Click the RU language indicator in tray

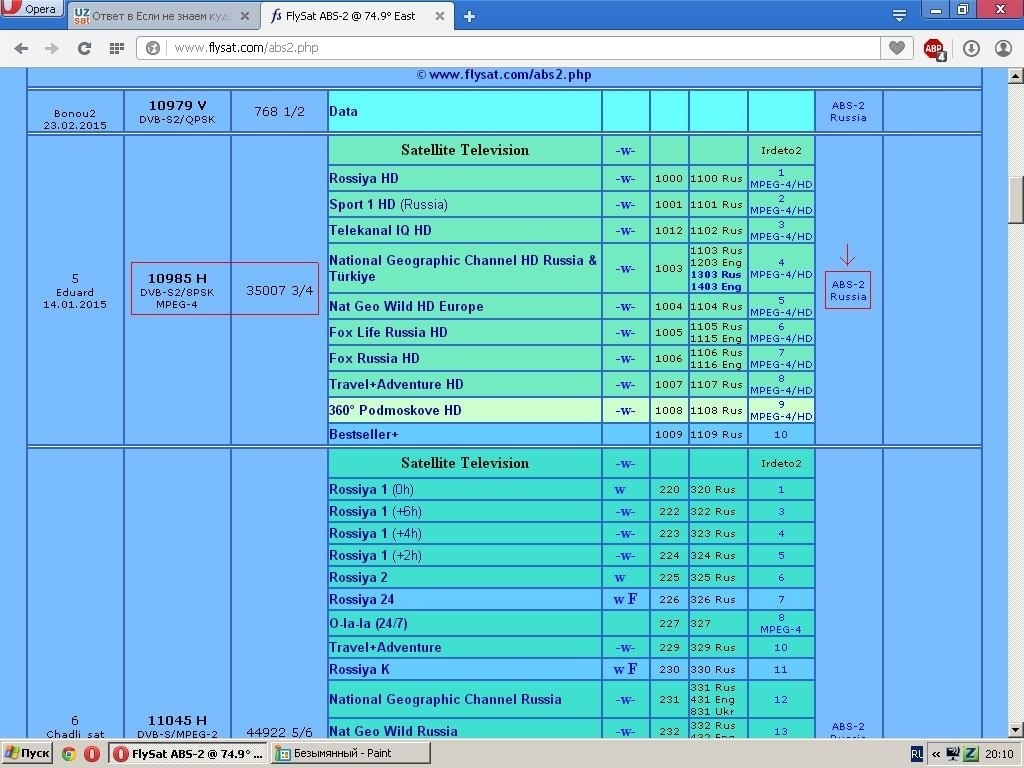point(917,754)
